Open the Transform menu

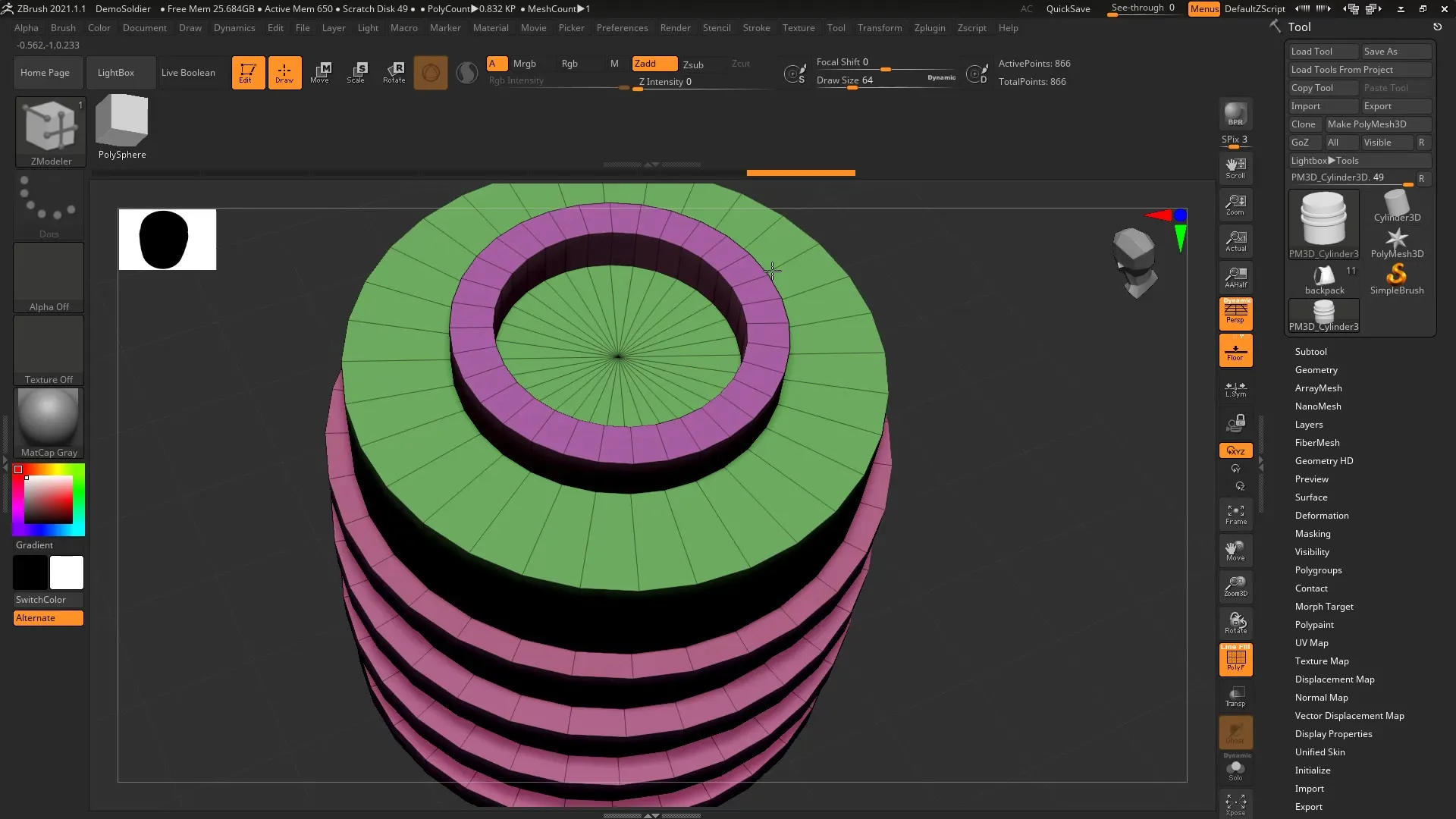[x=880, y=28]
